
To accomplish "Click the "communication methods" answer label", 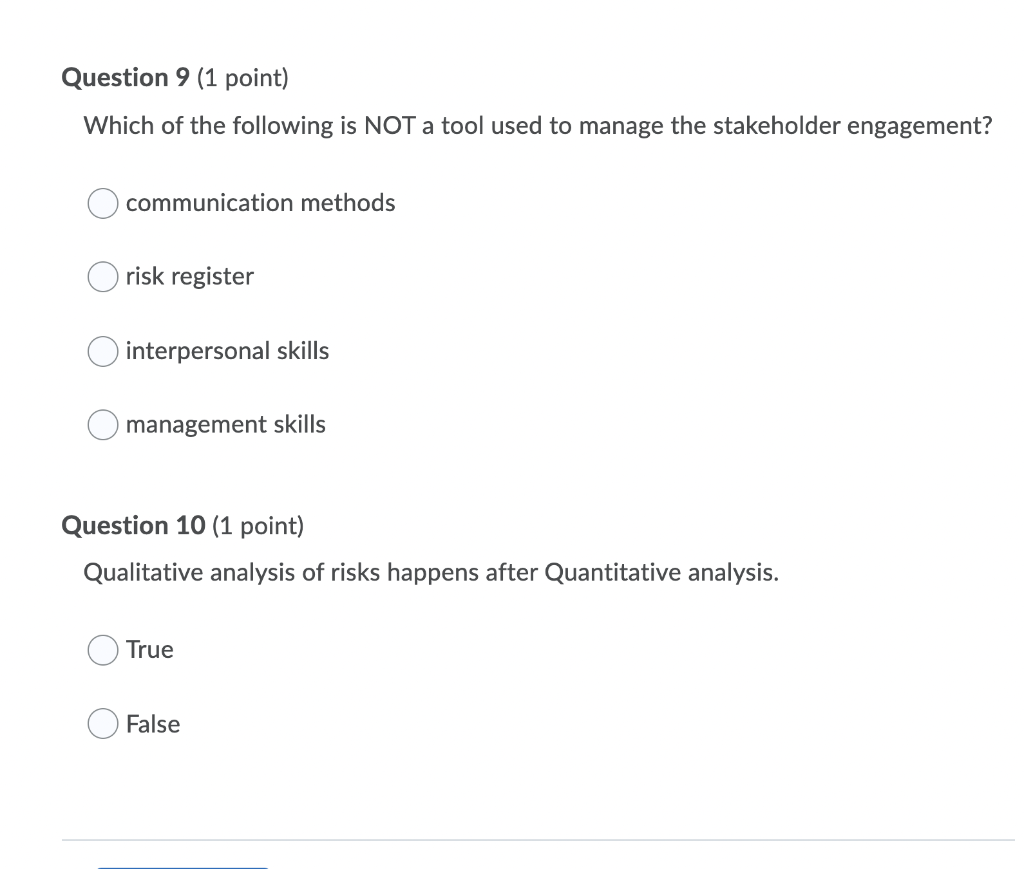I will click(x=260, y=203).
